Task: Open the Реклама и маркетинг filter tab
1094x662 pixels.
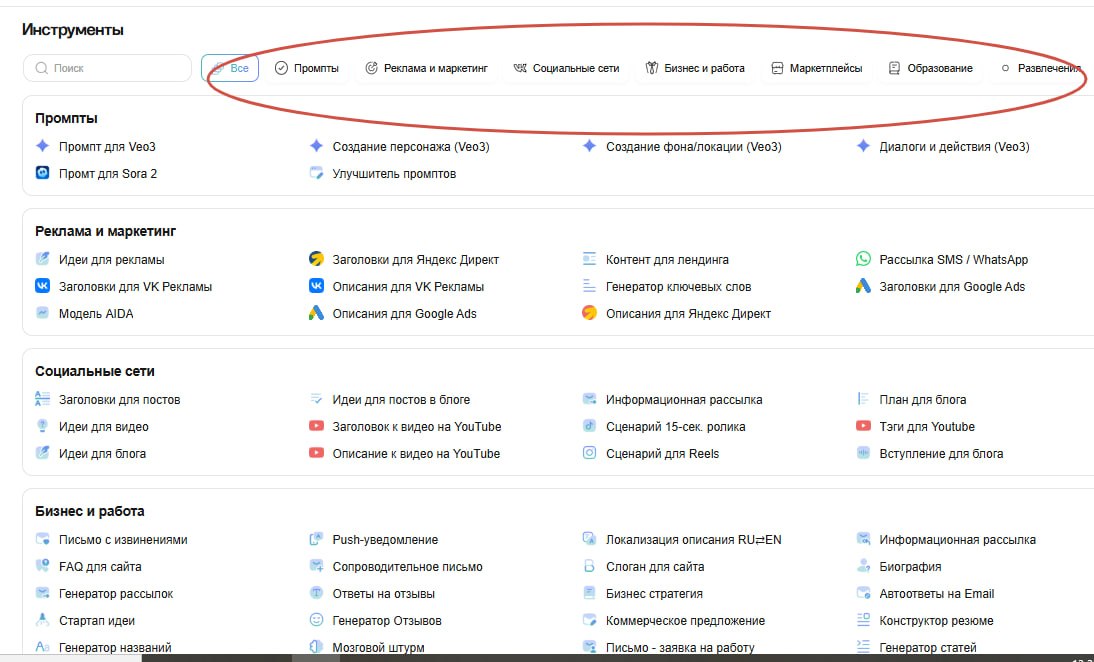Action: pyautogui.click(x=426, y=68)
